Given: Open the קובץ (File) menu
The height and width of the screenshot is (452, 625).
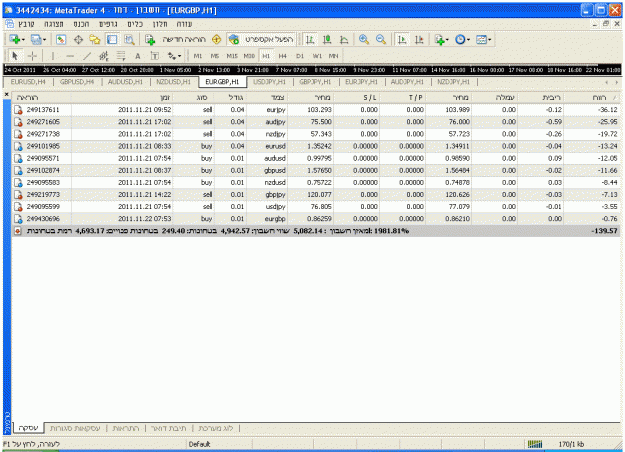Looking at the screenshot, I should pyautogui.click(x=26, y=24).
